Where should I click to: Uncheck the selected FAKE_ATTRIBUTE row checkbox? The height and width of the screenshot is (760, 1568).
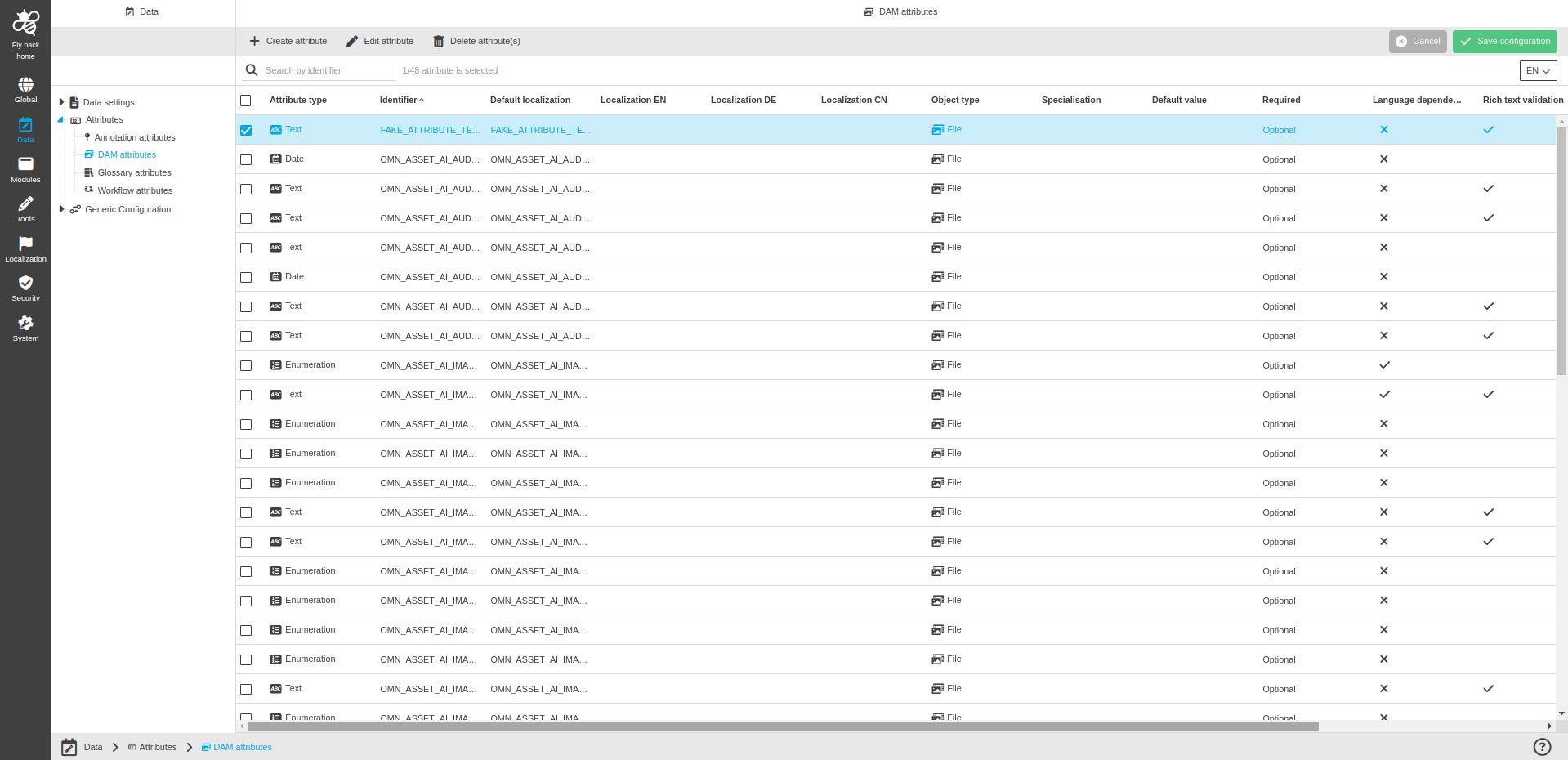pyautogui.click(x=246, y=129)
